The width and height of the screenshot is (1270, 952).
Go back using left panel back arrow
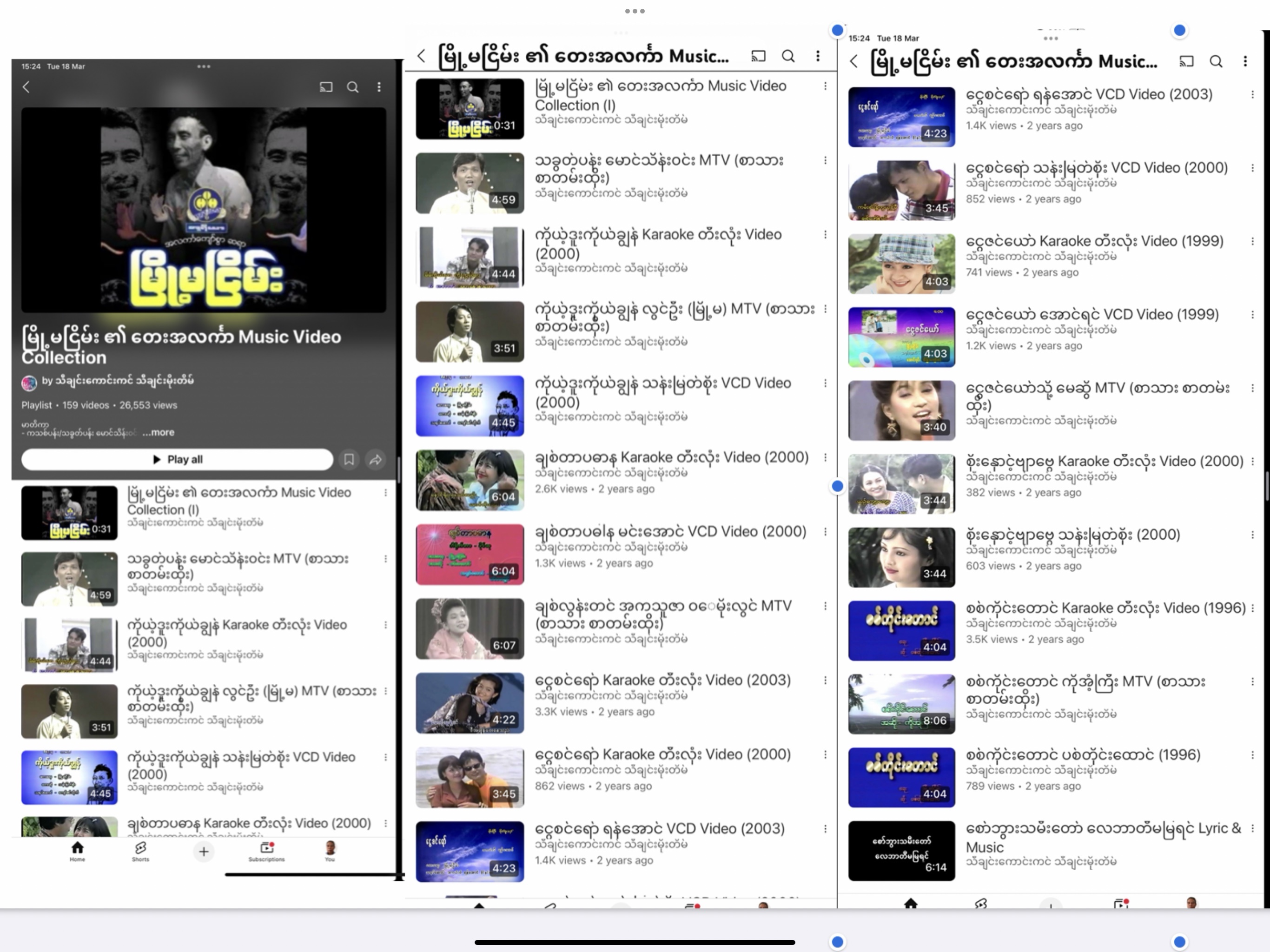tap(26, 87)
